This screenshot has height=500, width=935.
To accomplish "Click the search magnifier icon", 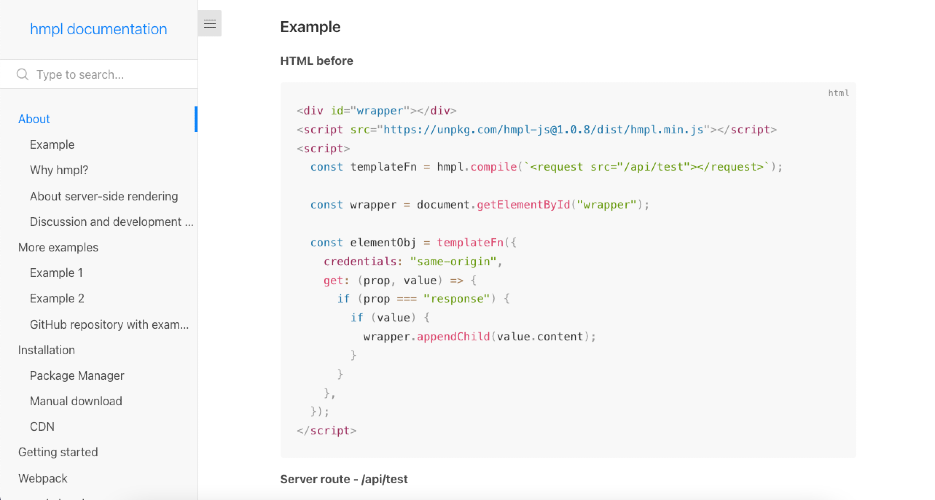I will coord(23,74).
